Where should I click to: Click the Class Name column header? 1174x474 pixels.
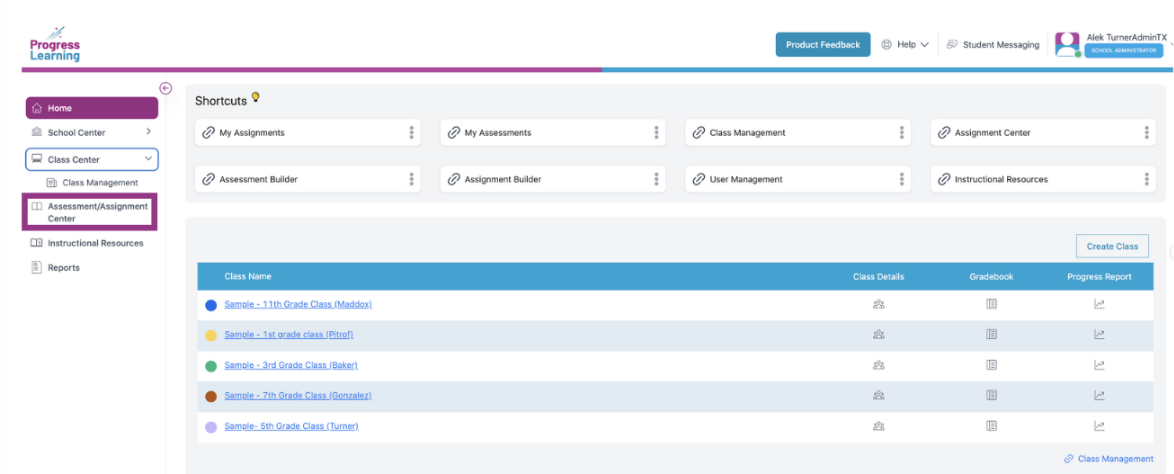[x=248, y=276]
